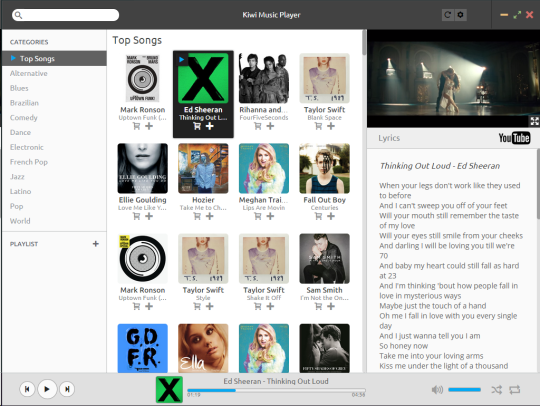This screenshot has width=540, height=406.
Task: Open YouTube logo link
Action: click(514, 138)
